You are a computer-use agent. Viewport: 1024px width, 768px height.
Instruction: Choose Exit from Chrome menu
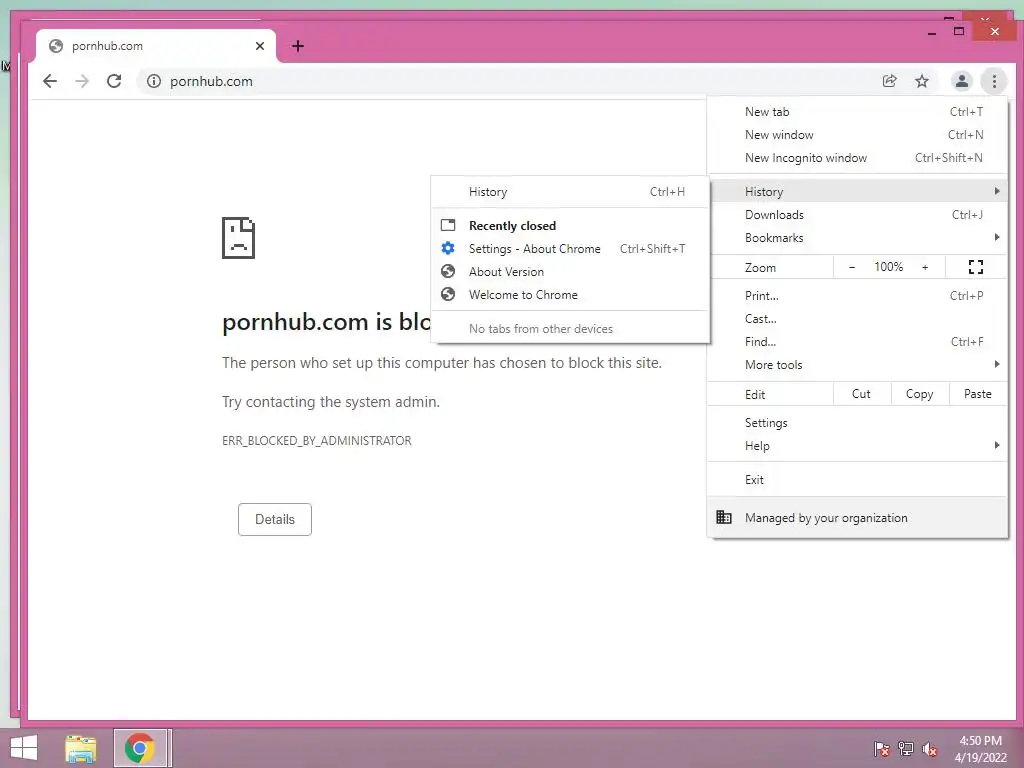857,479
